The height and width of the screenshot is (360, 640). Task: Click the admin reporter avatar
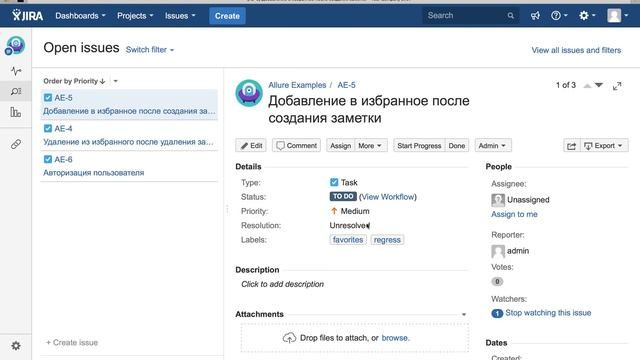click(x=498, y=251)
